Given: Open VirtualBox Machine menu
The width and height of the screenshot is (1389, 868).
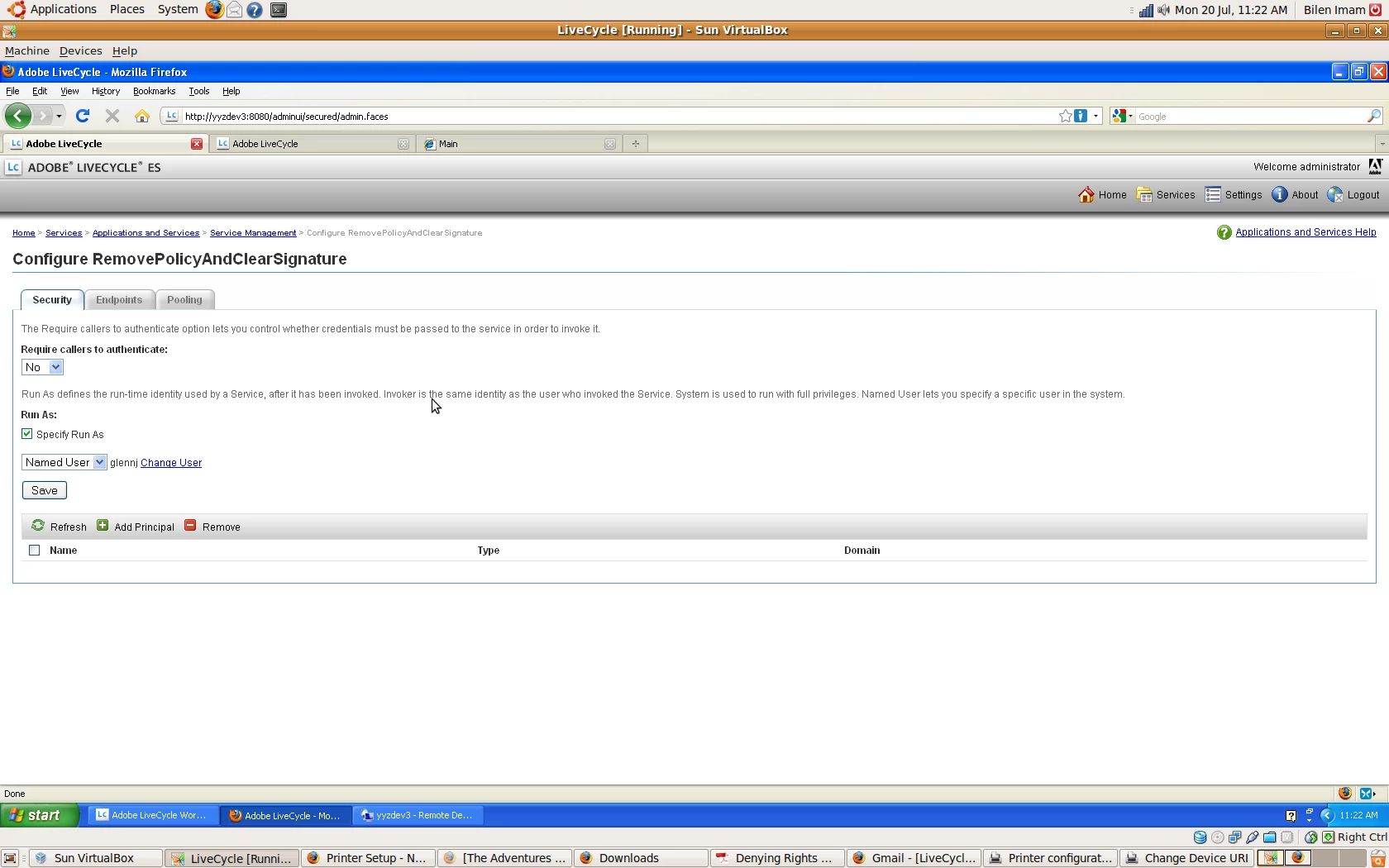Looking at the screenshot, I should click(x=27, y=51).
